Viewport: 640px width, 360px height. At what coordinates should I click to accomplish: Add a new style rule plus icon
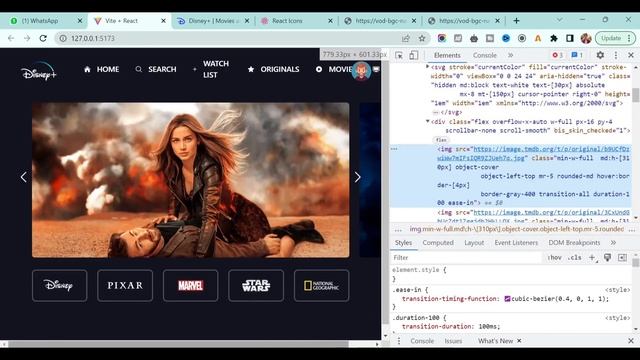coord(592,258)
